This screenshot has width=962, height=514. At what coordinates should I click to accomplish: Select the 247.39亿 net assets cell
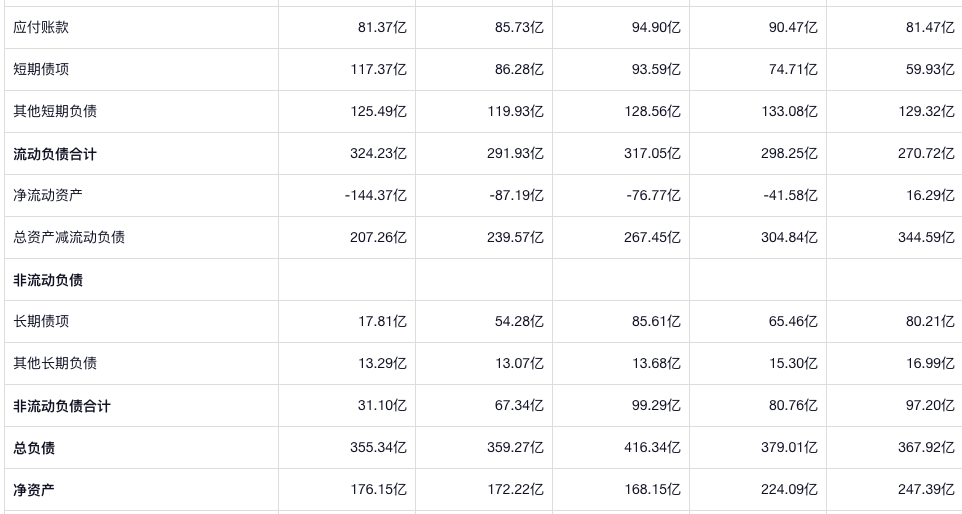pos(926,490)
